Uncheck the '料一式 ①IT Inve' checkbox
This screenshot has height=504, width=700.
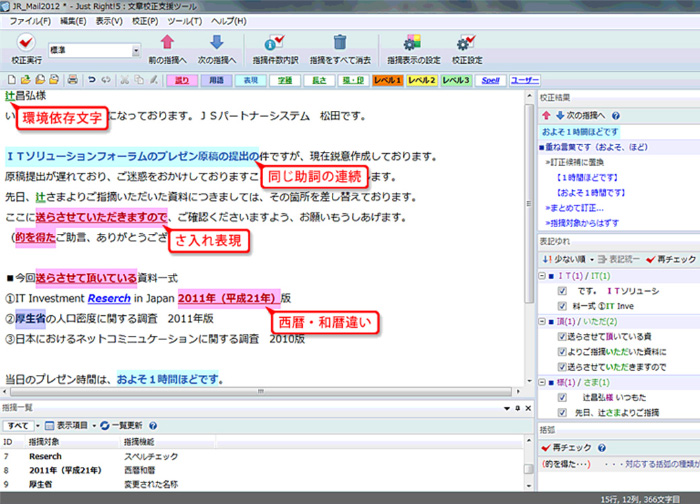562,306
